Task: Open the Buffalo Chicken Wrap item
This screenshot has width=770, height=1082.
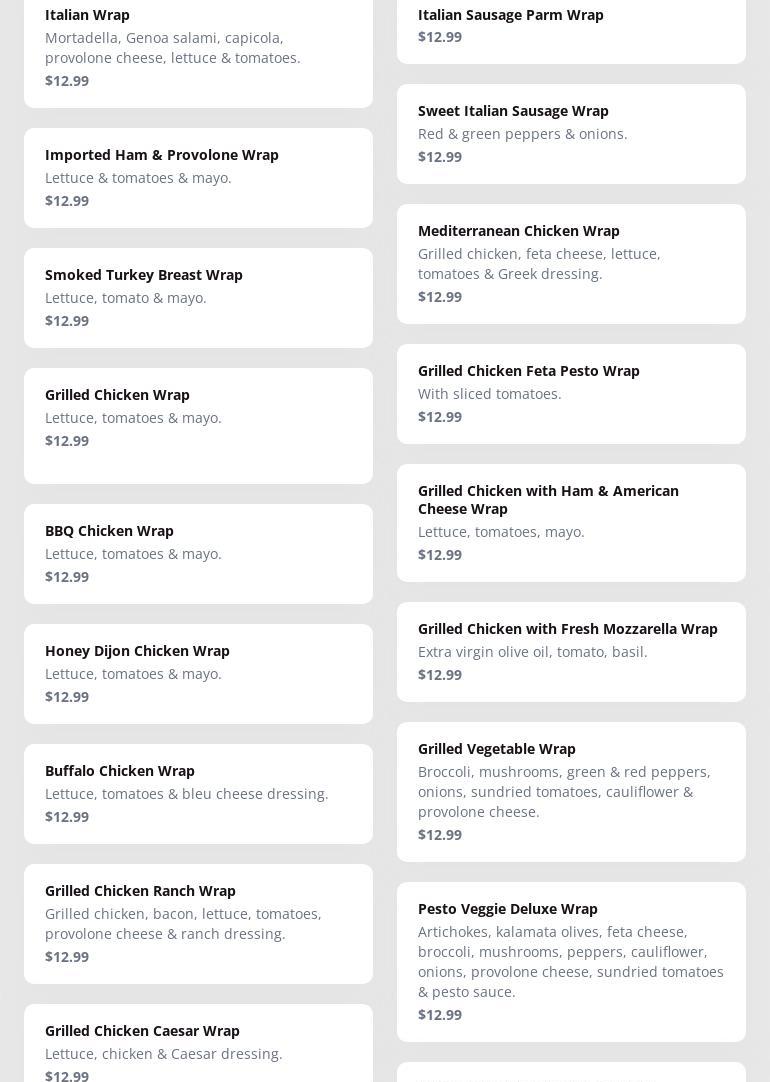Action: pyautogui.click(x=198, y=794)
